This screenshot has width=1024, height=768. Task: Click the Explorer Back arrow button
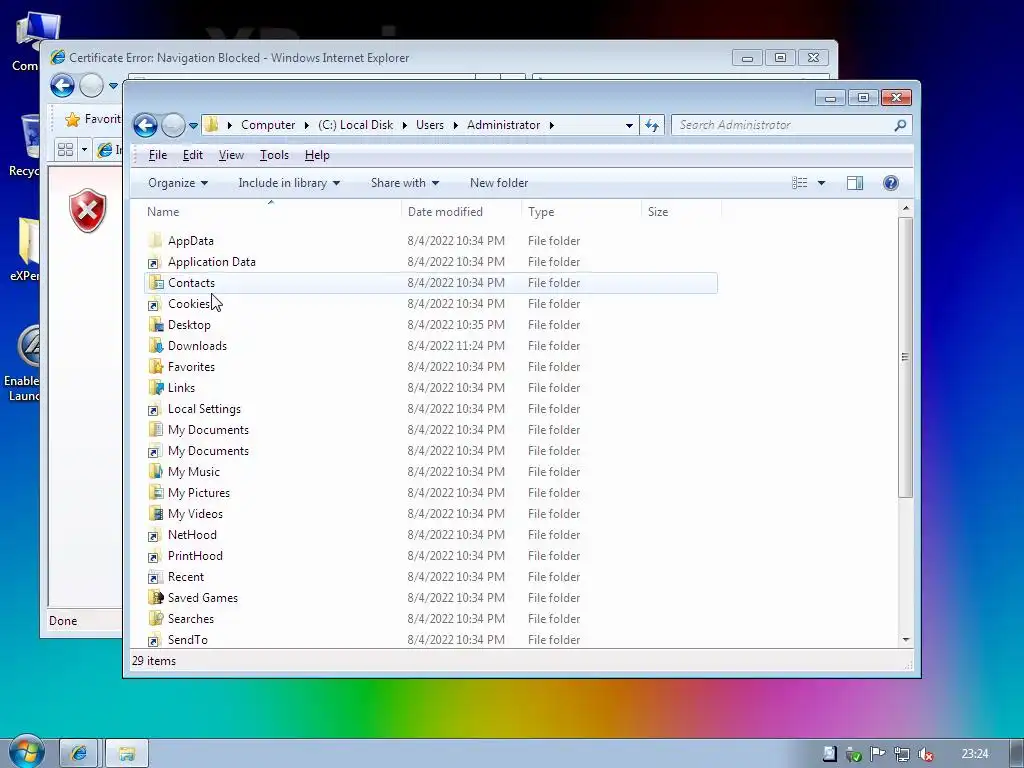point(145,125)
